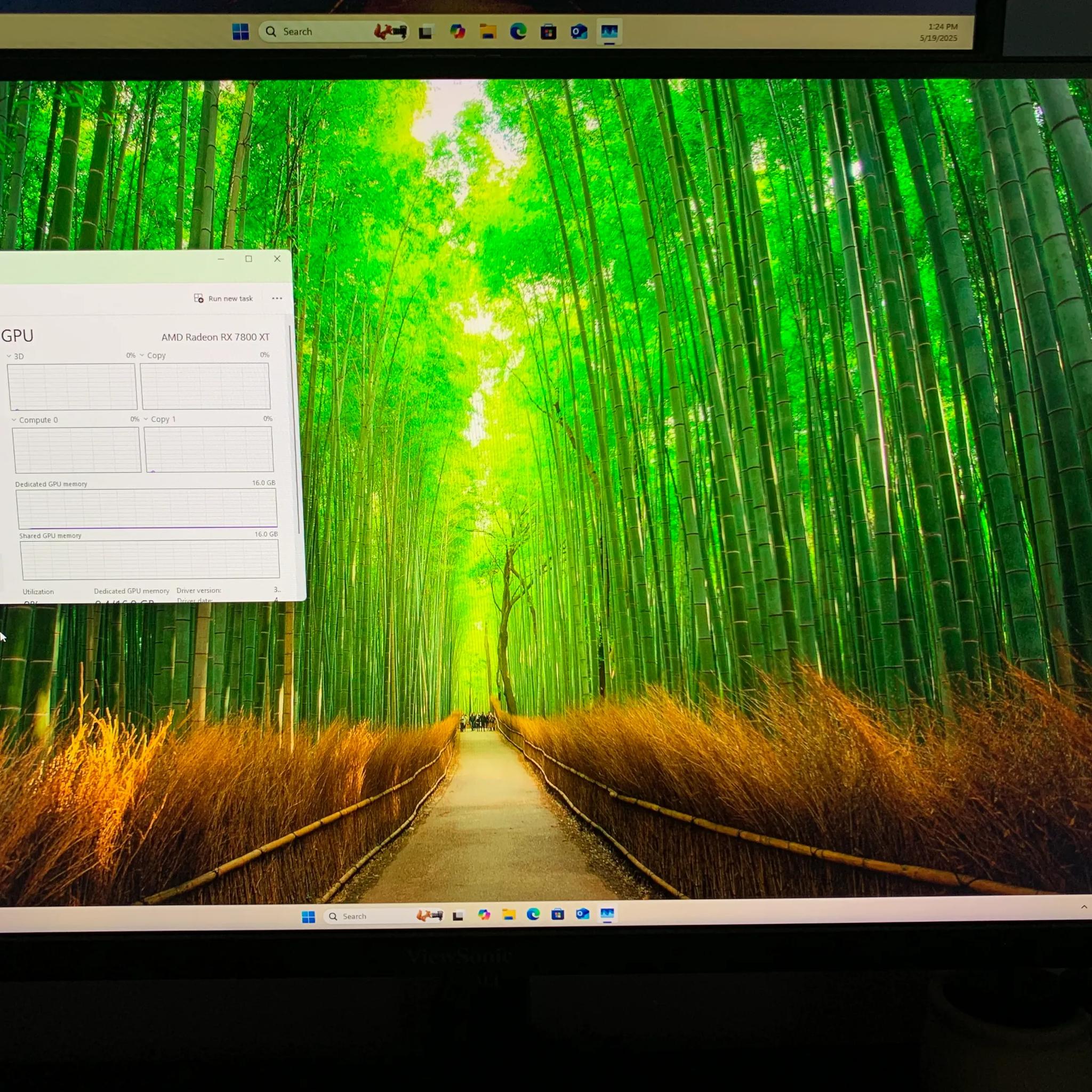Click the Dedicated GPU memory graph
Viewport: 1092px width, 1092px height.
coord(147,509)
